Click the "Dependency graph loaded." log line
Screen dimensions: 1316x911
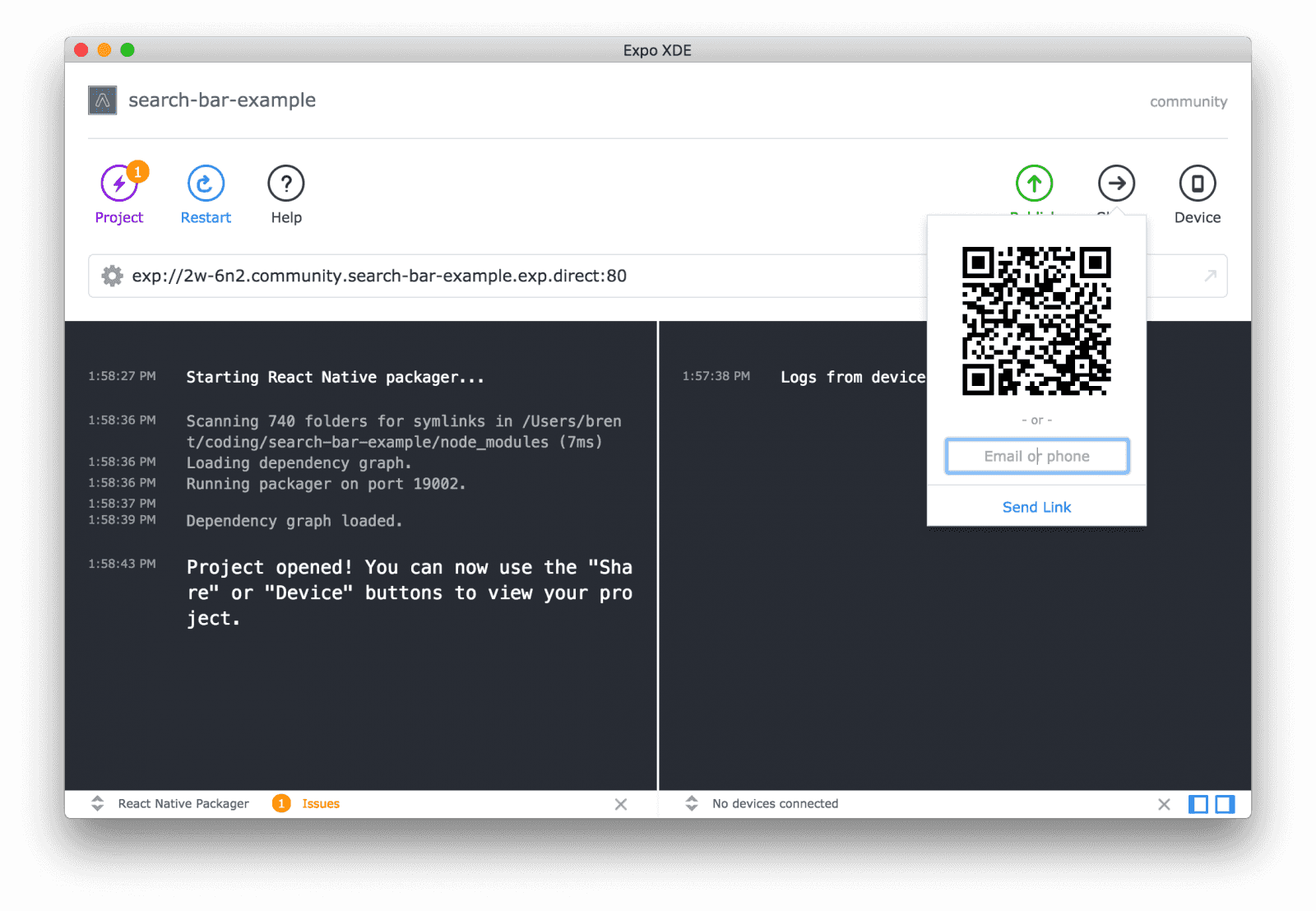[294, 521]
